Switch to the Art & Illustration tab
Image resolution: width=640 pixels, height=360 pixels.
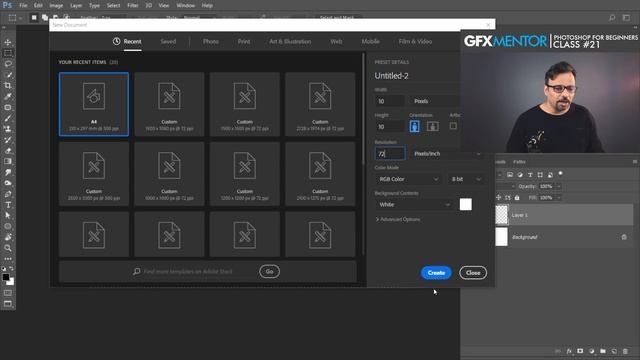tap(290, 42)
